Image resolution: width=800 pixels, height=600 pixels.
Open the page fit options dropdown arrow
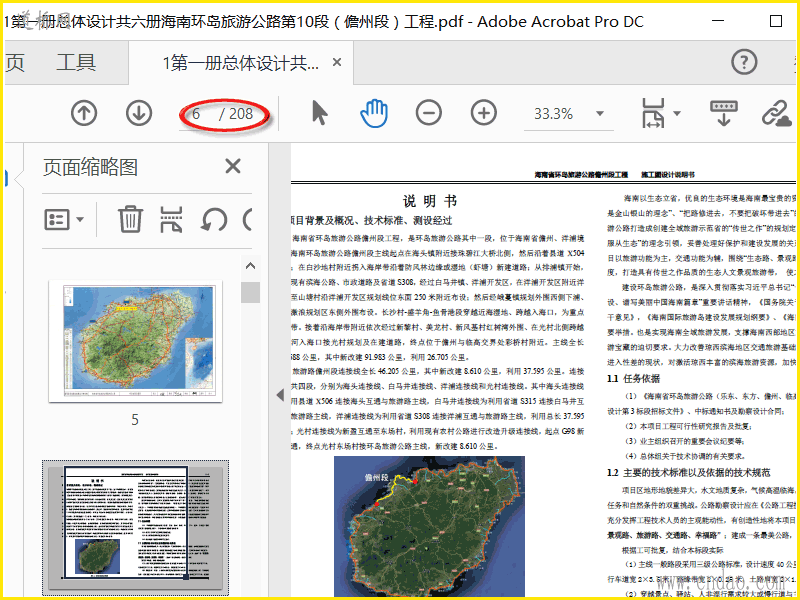(x=677, y=113)
